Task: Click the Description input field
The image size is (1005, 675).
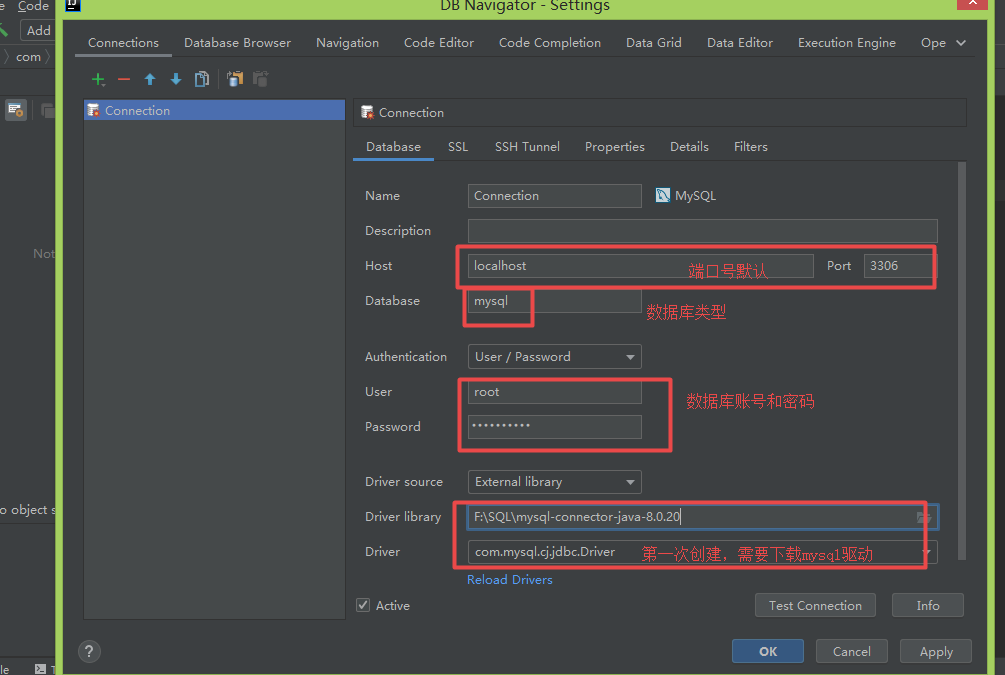Action: [x=702, y=231]
